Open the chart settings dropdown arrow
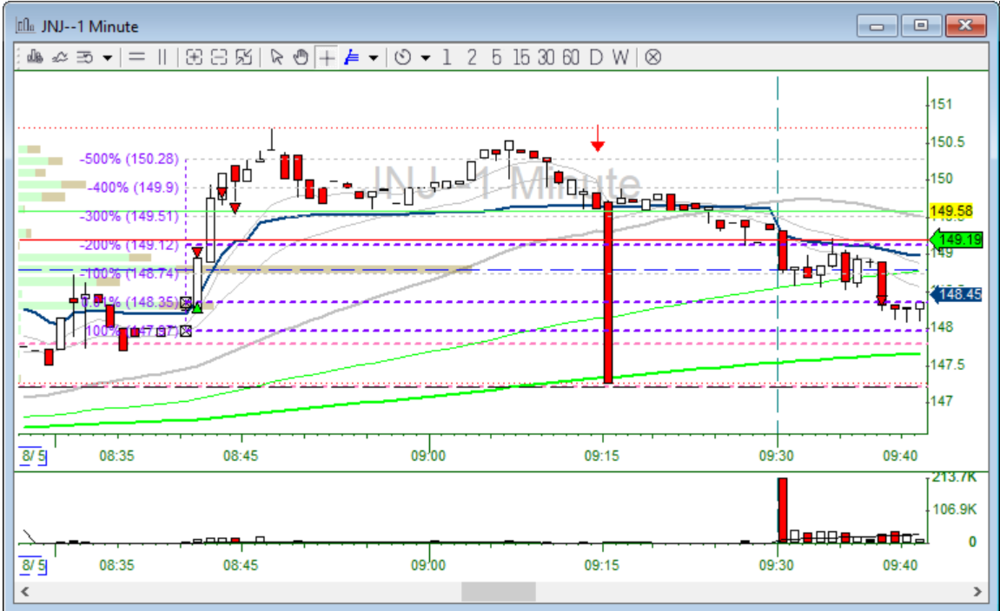Screen dimensions: 1000x611 [x=107, y=57]
